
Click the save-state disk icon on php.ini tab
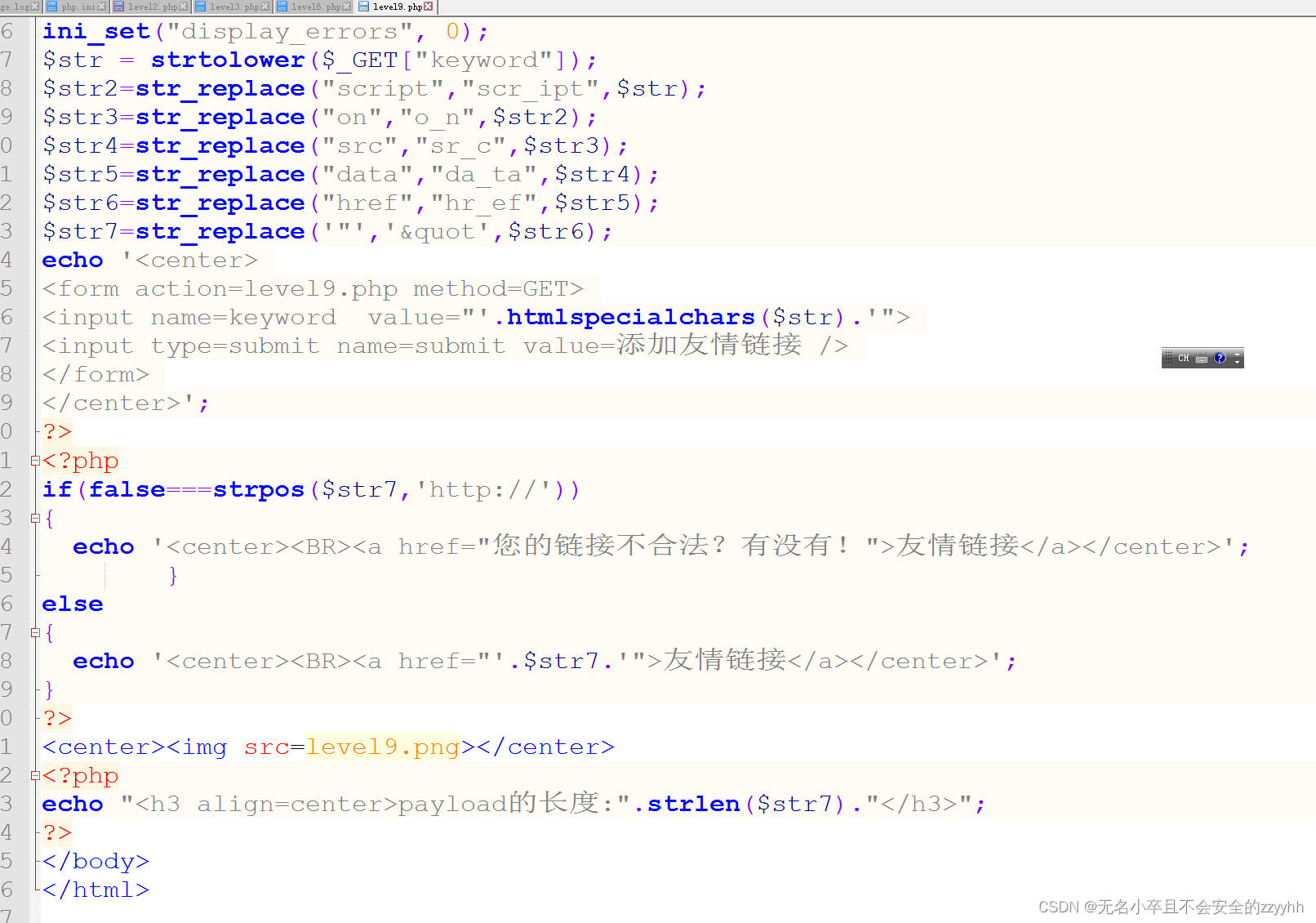point(52,7)
